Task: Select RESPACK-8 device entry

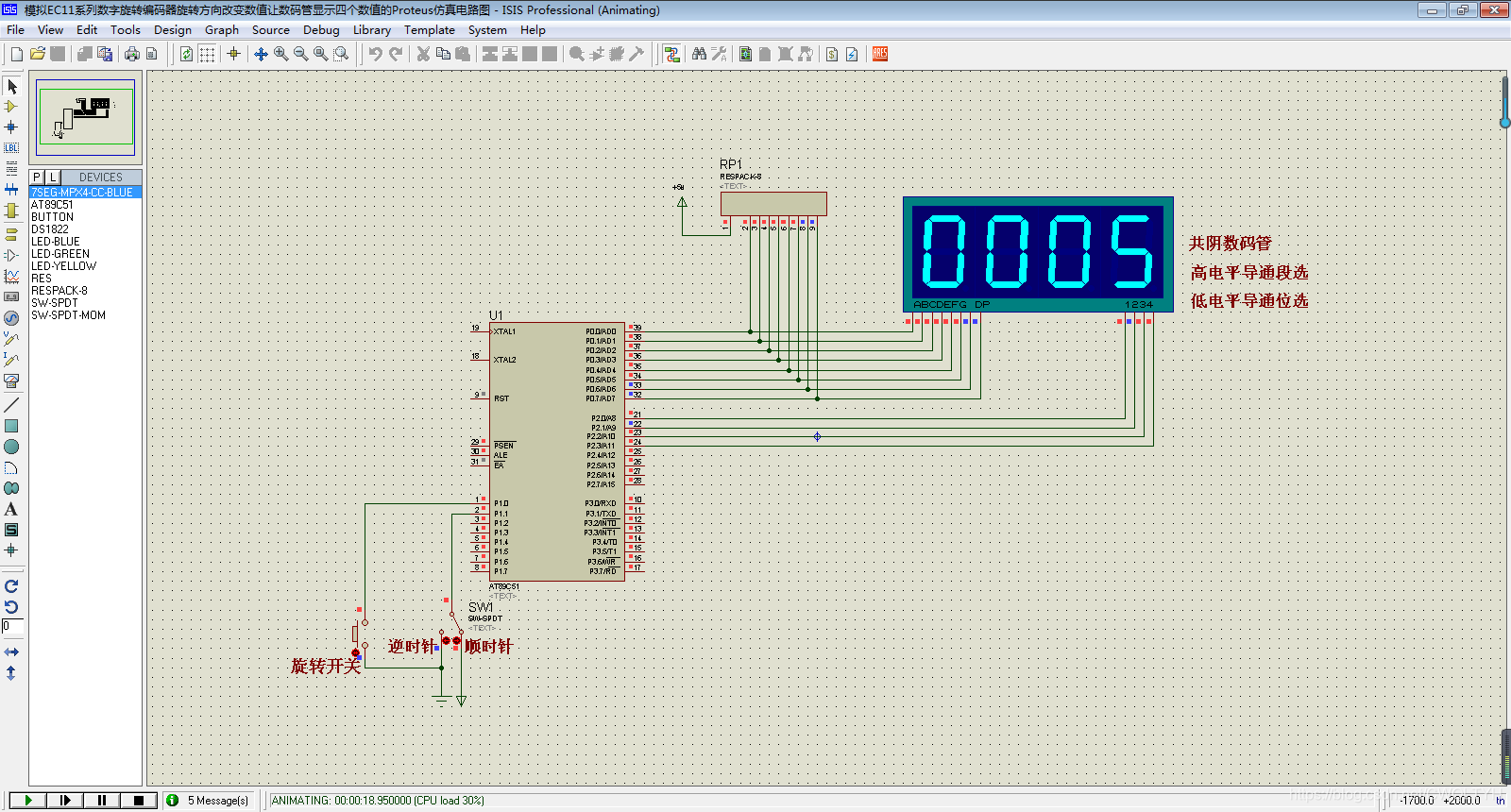Action: (x=86, y=291)
